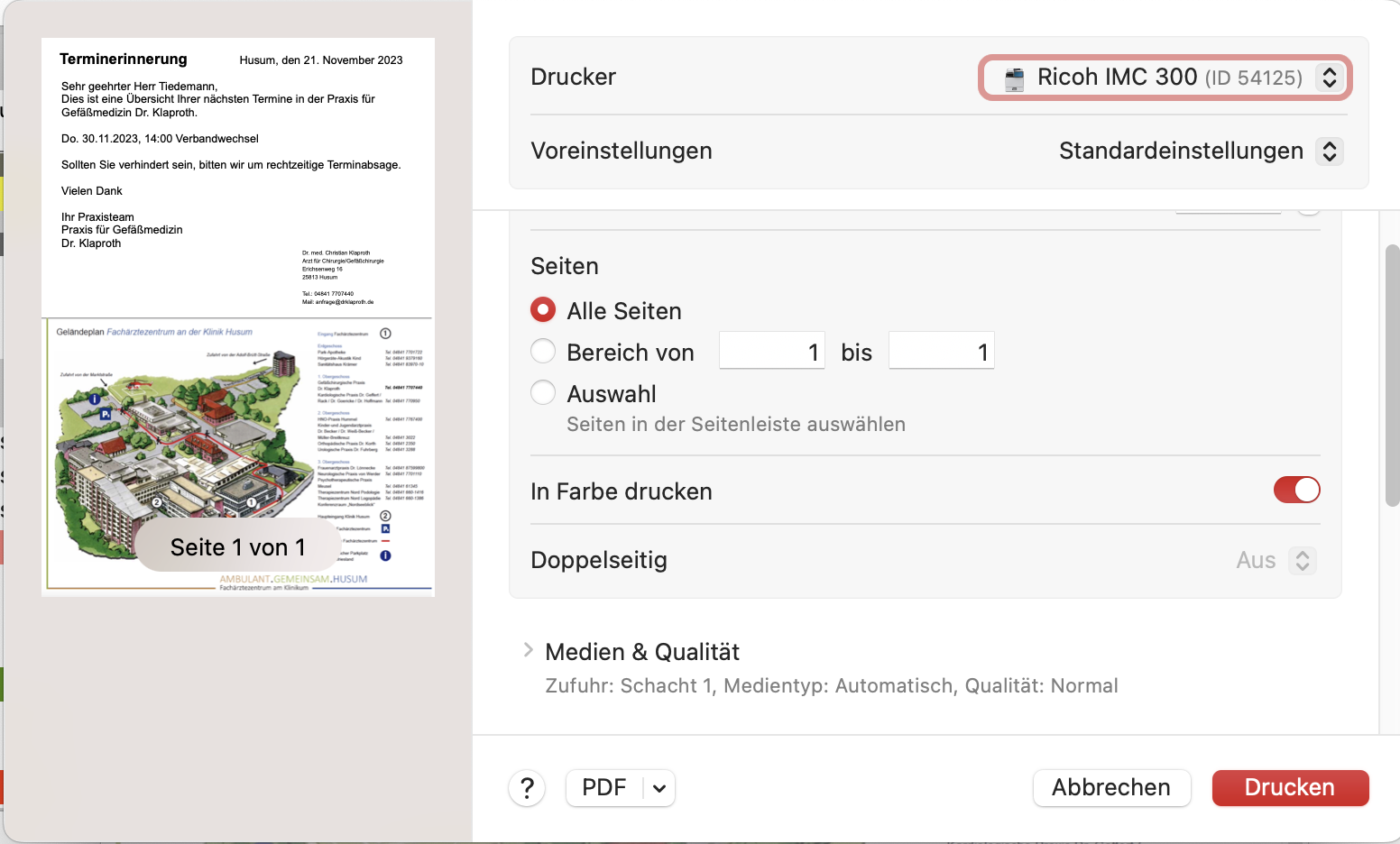Viewport: 1400px width, 844px height.
Task: Select the Auswahl radio button
Action: (x=543, y=392)
